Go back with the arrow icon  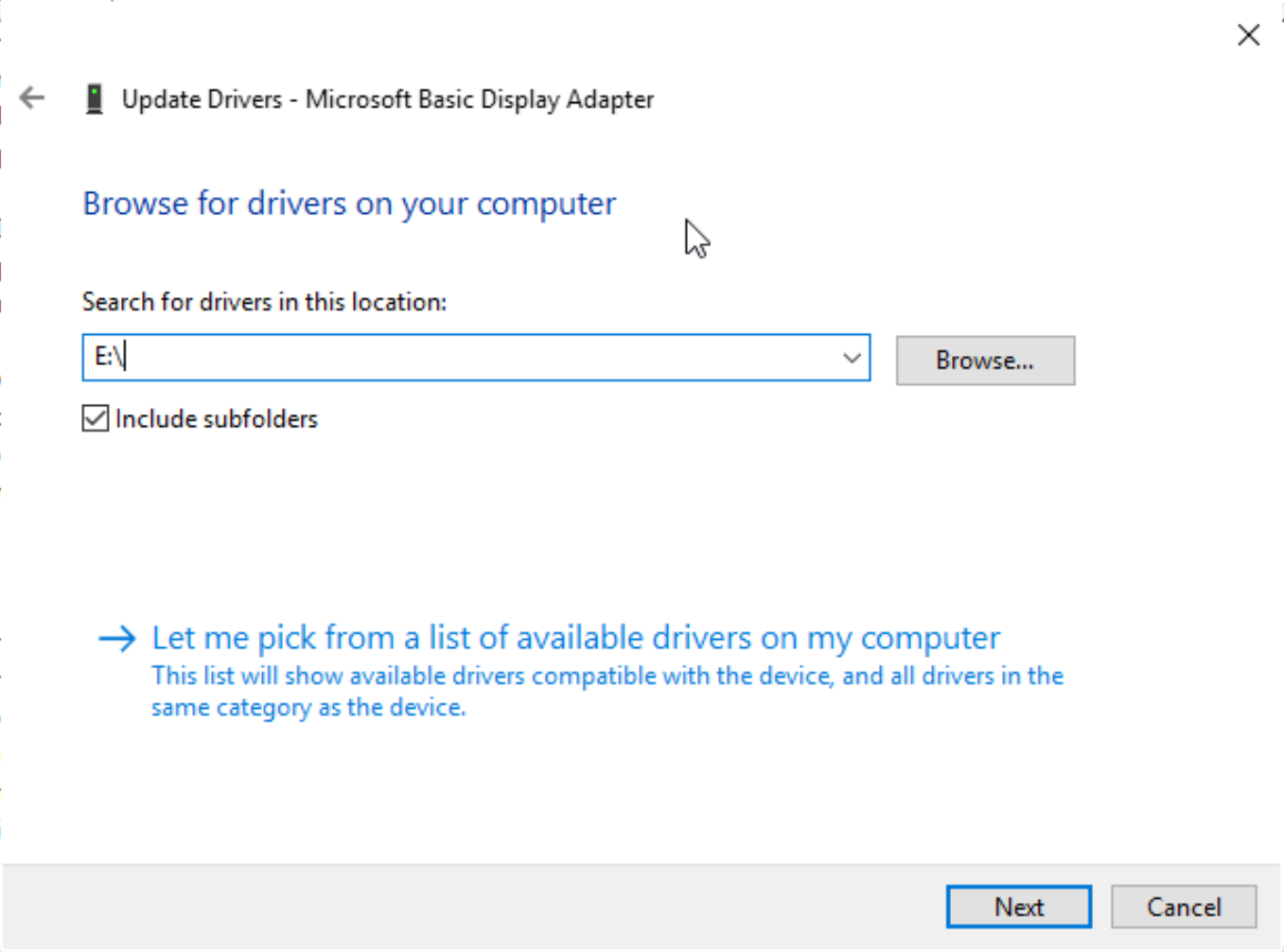(x=32, y=97)
